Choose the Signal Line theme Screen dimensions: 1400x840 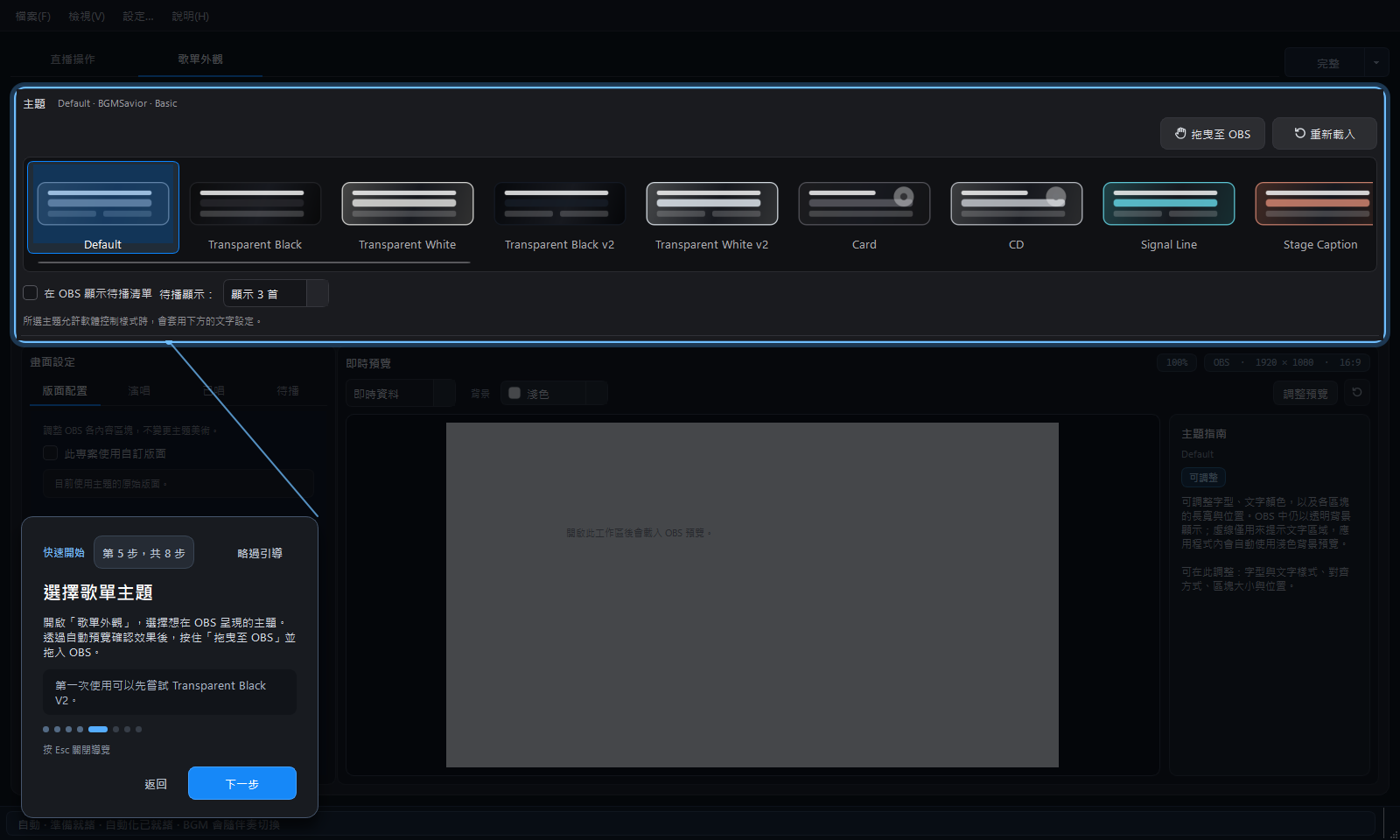[1168, 207]
